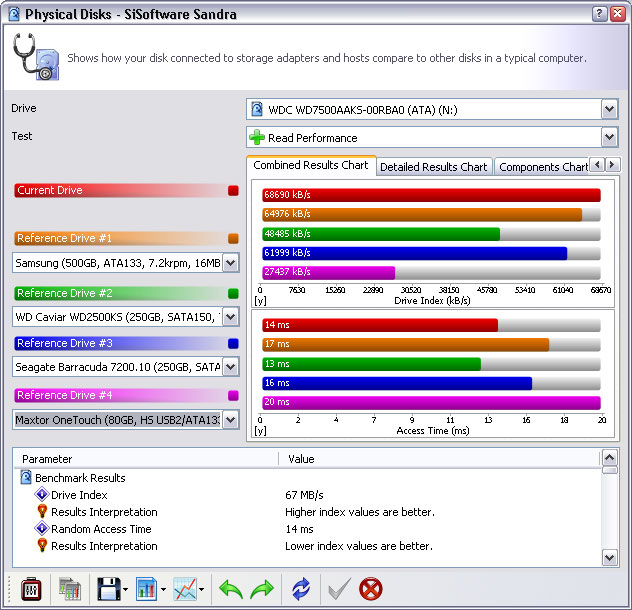Open the bar chart icon's dropdown arrow
This screenshot has width=632, height=610.
click(x=163, y=589)
